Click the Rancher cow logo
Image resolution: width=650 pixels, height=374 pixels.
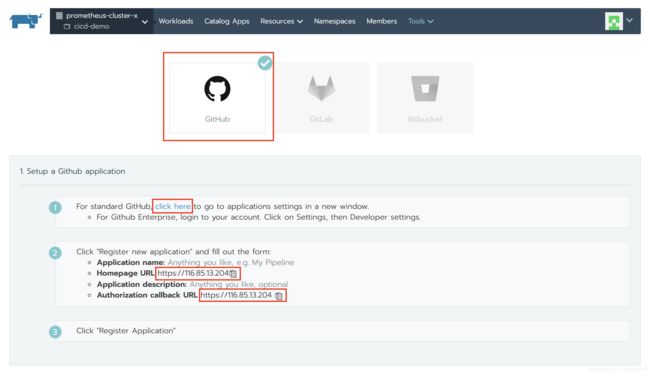click(x=26, y=21)
